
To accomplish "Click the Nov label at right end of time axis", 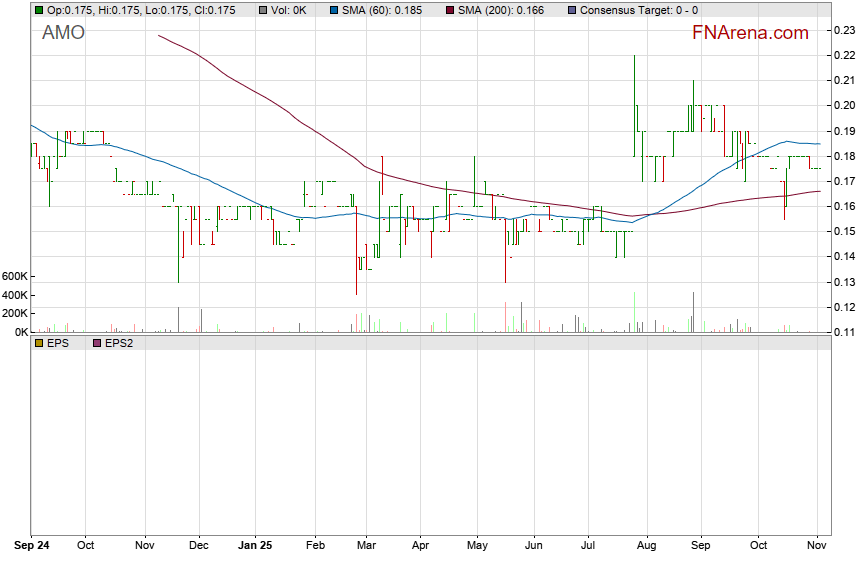I will coord(818,546).
